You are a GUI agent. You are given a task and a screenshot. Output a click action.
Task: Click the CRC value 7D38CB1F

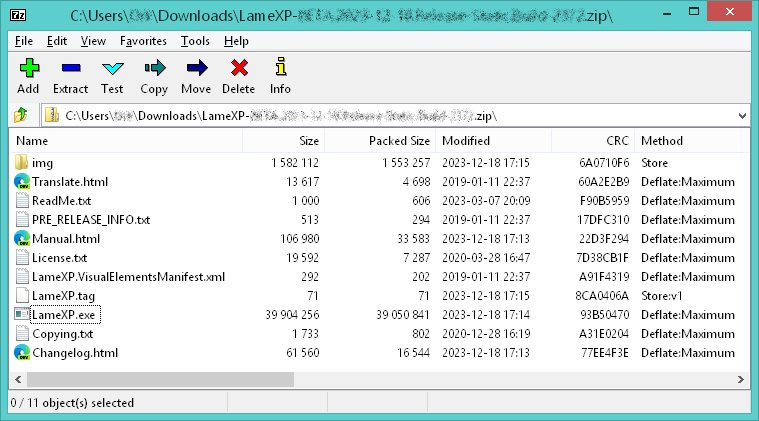click(603, 258)
